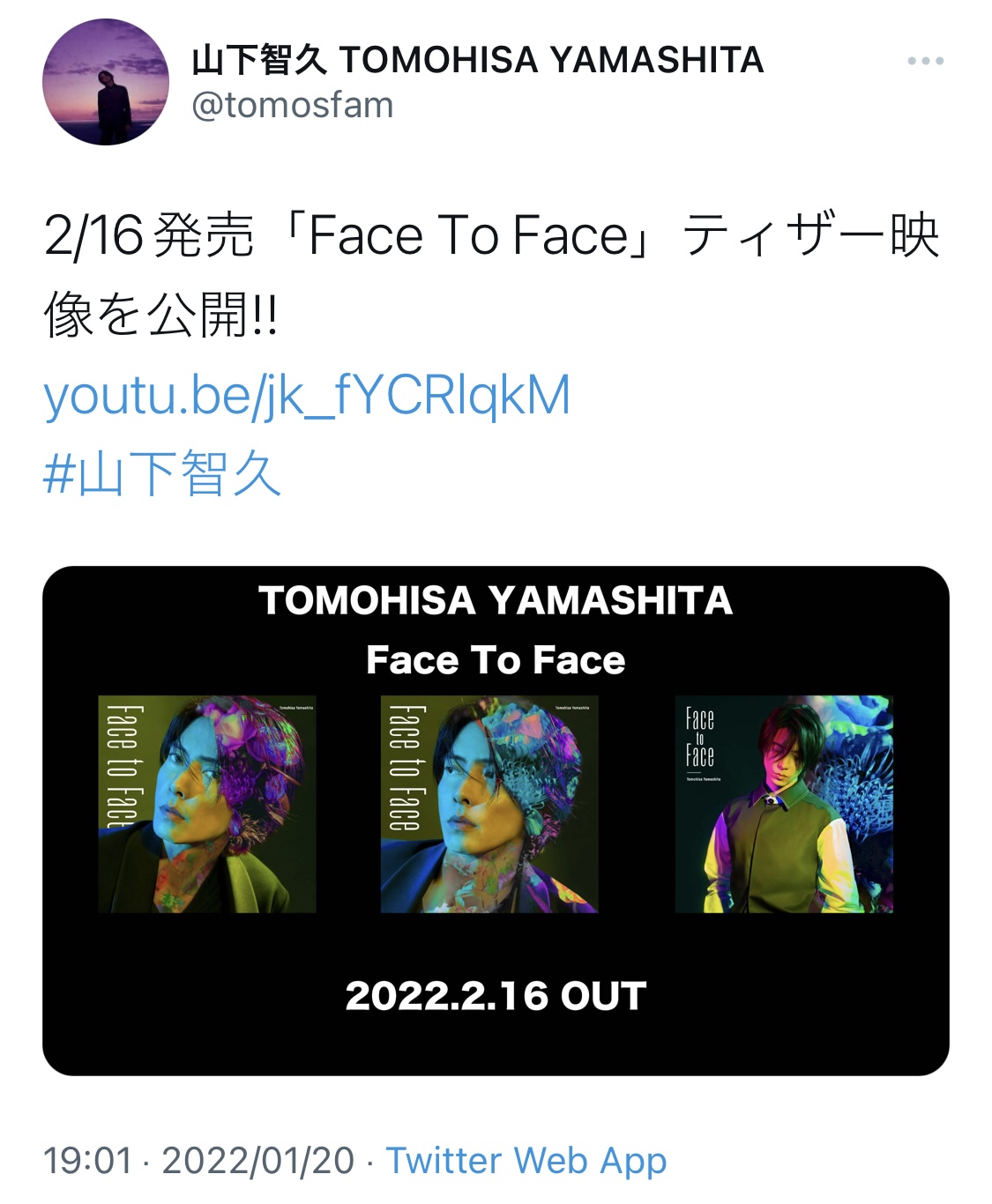Follow the youtu.be/jk_fYCRlqkM link
This screenshot has height=1204, width=992.
[x=307, y=395]
